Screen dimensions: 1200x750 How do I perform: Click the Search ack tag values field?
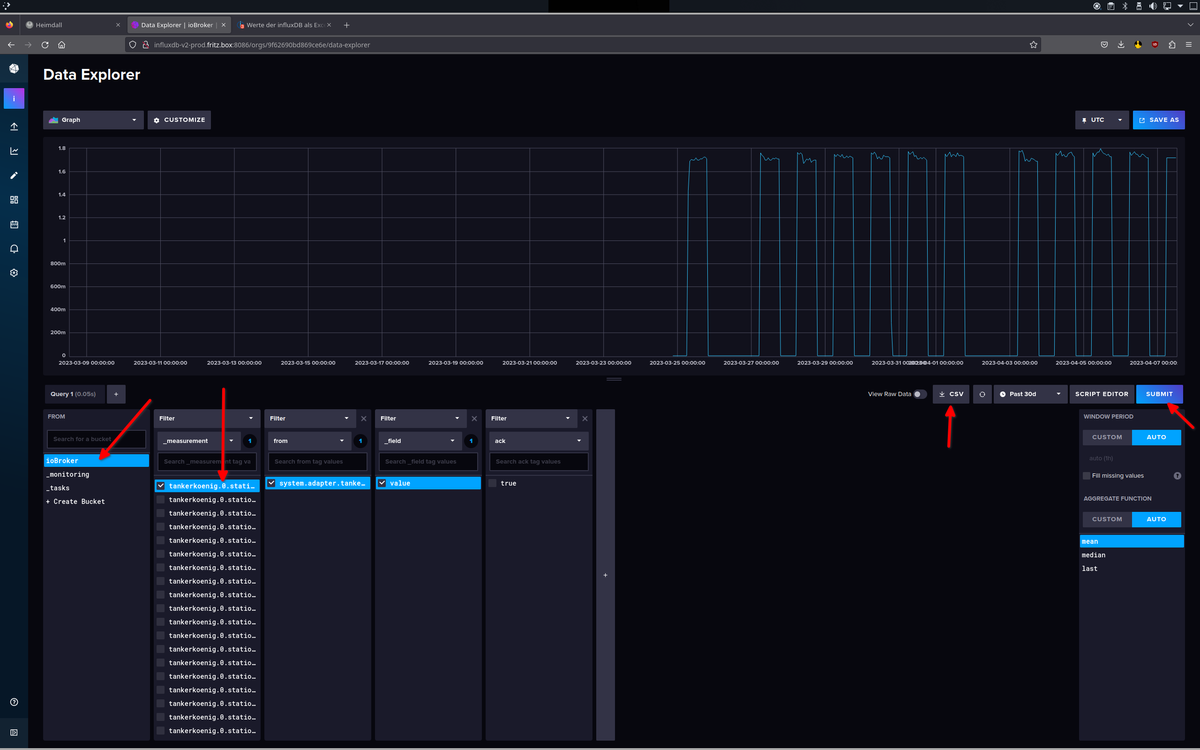coord(538,462)
